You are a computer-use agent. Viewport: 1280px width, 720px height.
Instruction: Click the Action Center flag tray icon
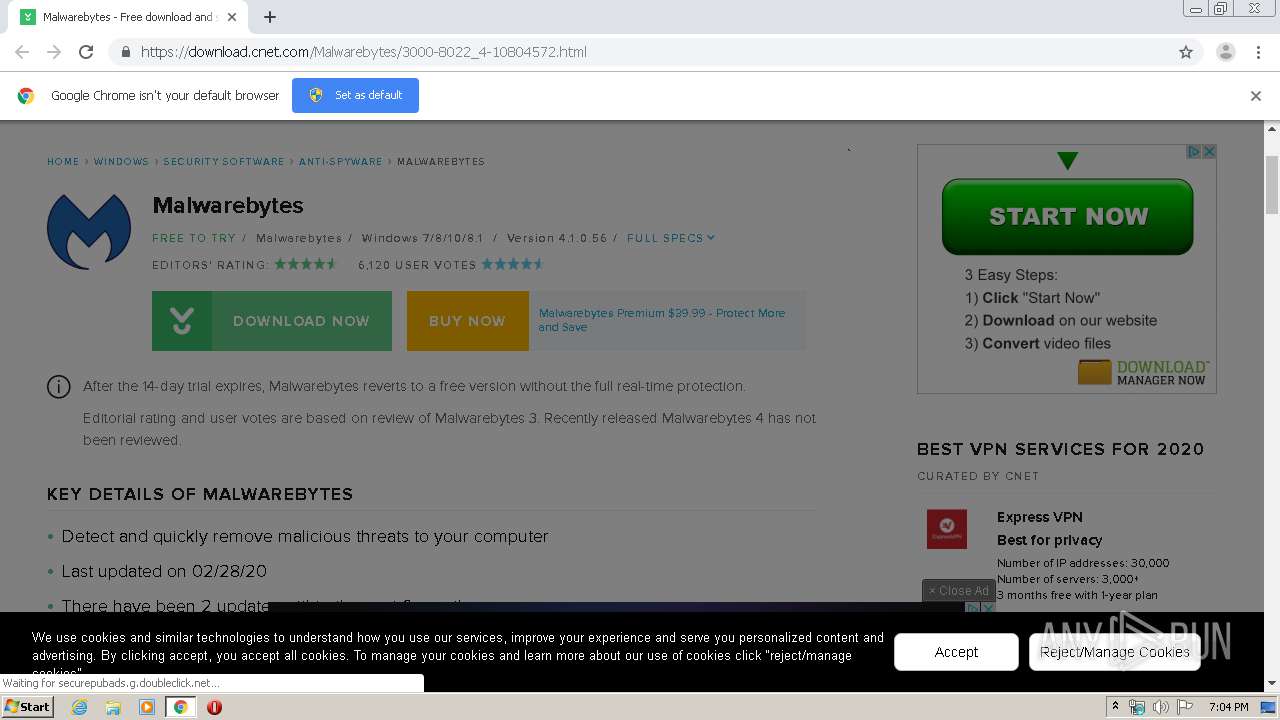[1185, 707]
